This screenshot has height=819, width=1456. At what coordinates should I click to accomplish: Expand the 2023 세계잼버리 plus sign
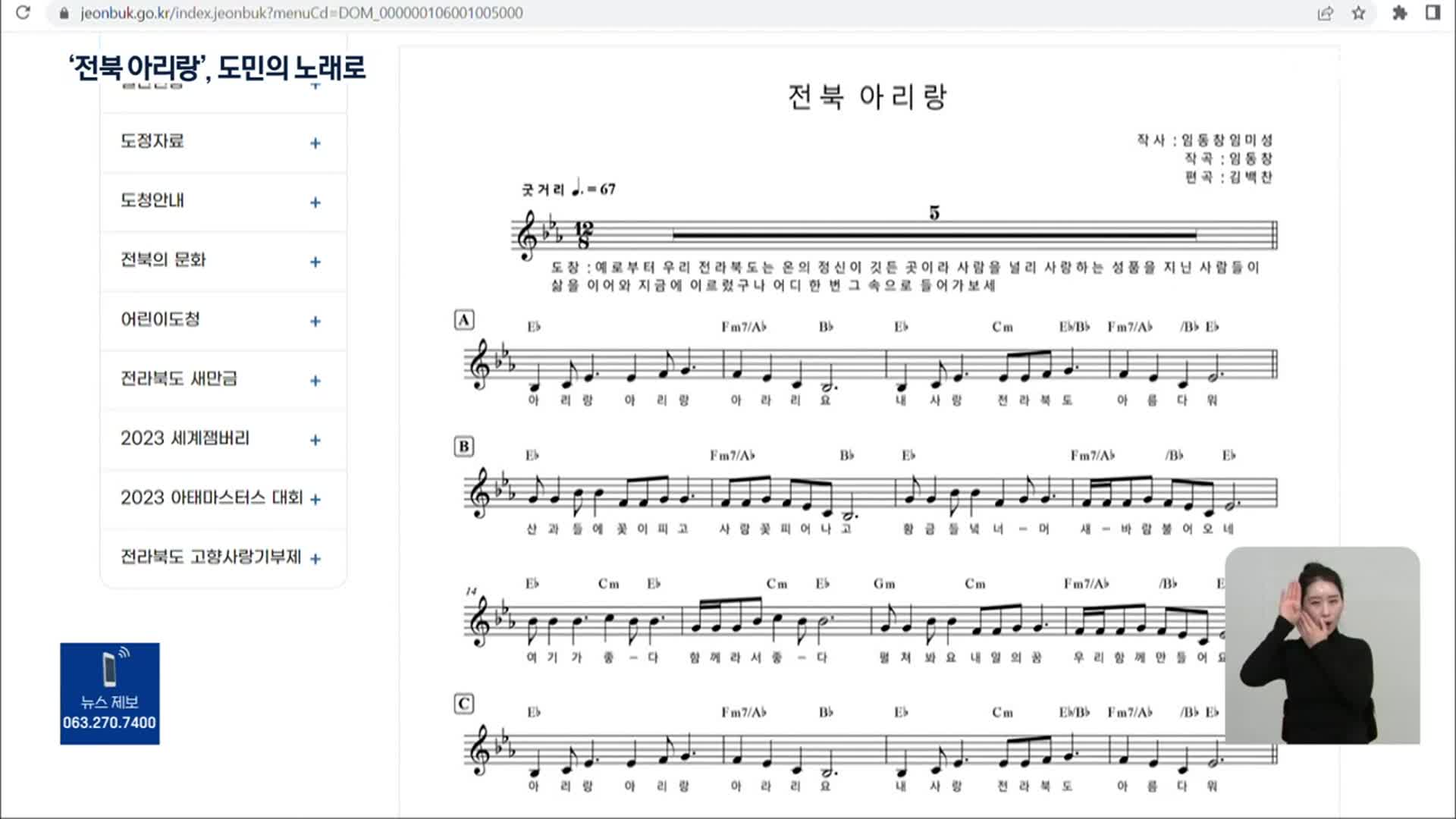click(x=315, y=440)
